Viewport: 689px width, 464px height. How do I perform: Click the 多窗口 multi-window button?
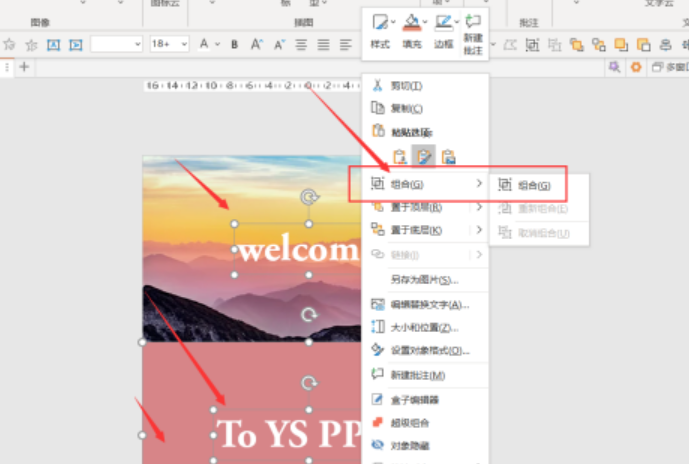click(670, 67)
